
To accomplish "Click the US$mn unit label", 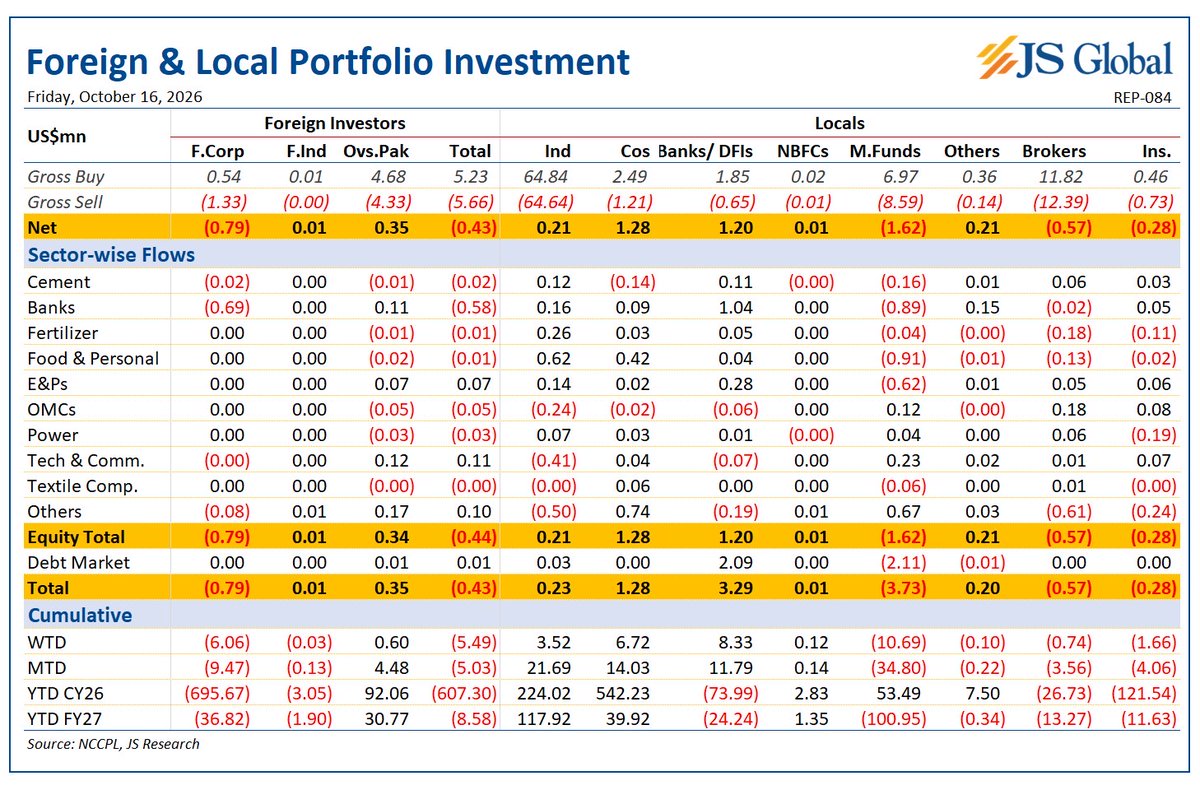I will pos(57,136).
